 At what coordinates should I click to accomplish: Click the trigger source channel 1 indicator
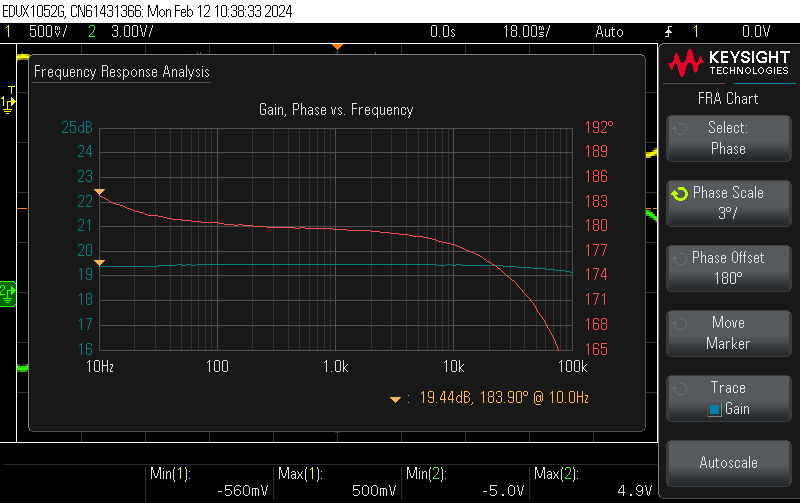click(695, 32)
